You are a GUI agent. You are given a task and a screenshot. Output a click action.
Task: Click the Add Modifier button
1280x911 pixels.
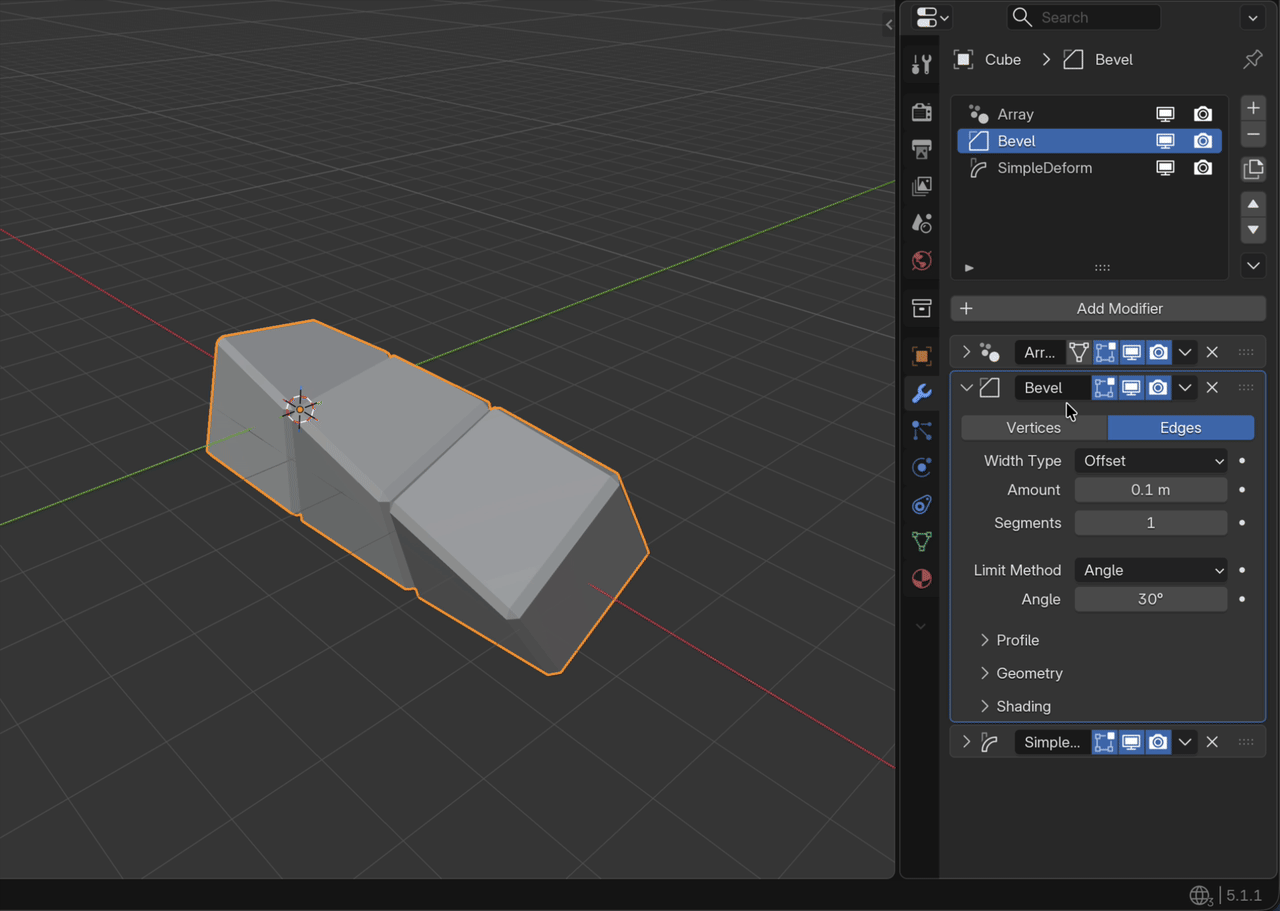click(x=1108, y=308)
